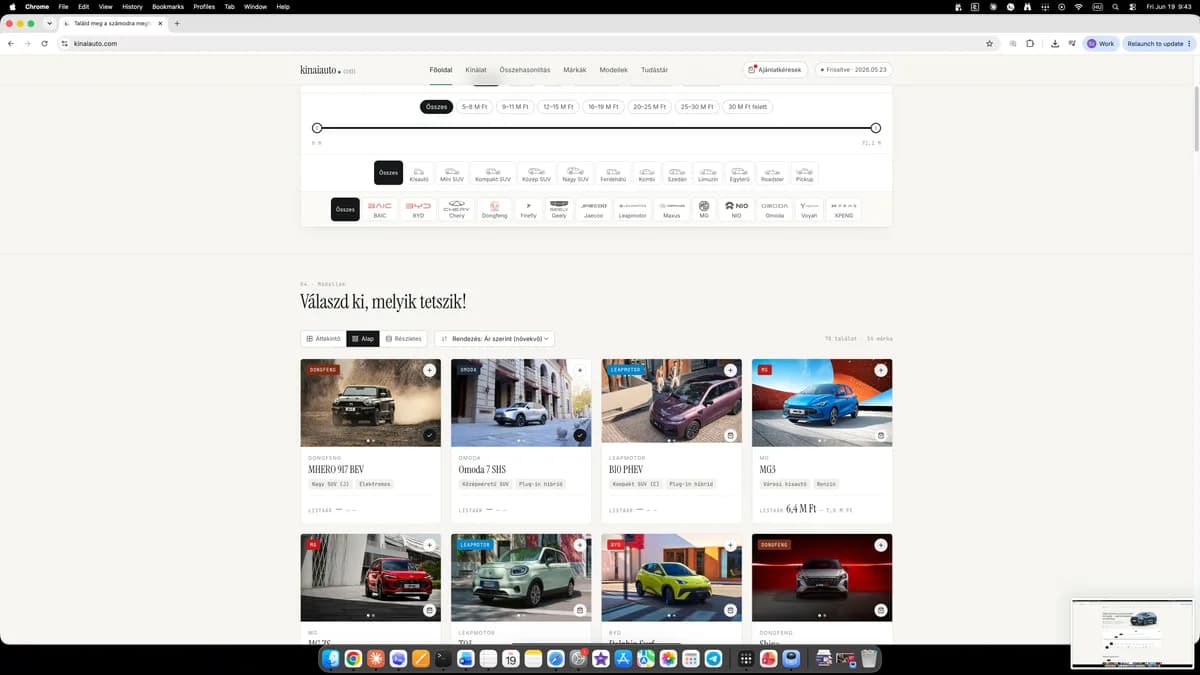Open Chrome Bookmarks menu in menu bar
Image resolution: width=1200 pixels, height=675 pixels.
(168, 6)
